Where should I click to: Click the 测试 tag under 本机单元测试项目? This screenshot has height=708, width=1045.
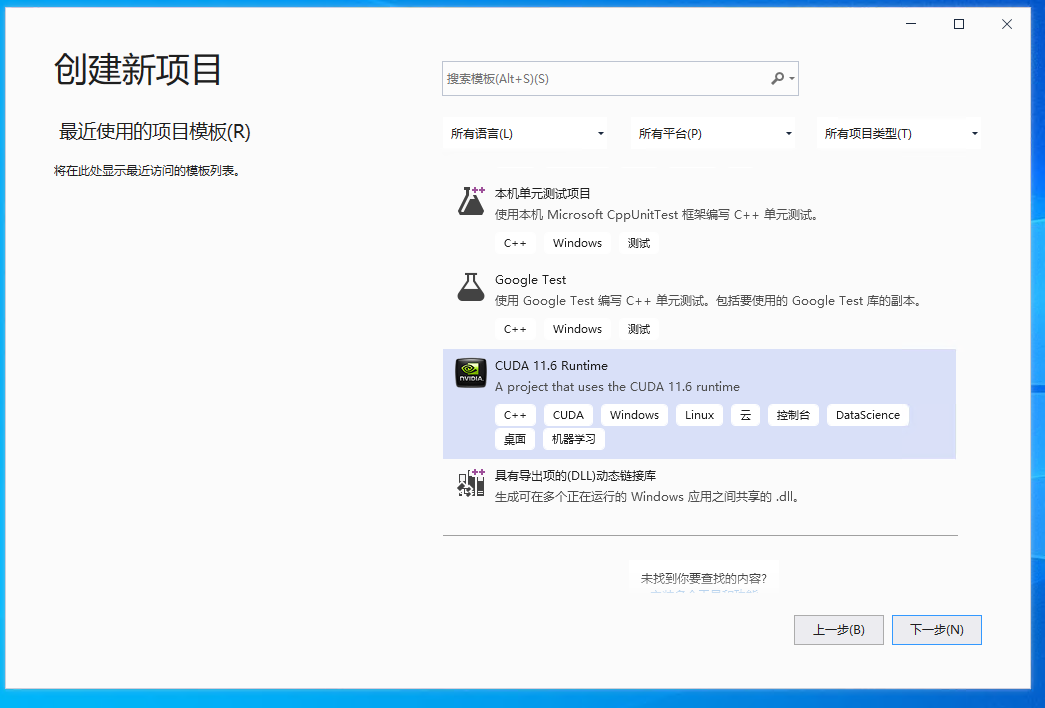click(x=638, y=243)
